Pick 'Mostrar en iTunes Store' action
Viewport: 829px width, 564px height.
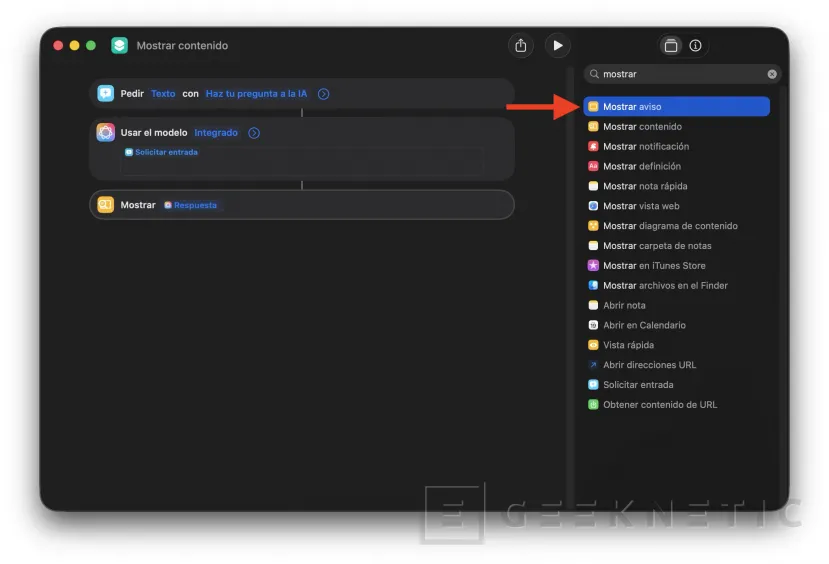pyautogui.click(x=653, y=266)
